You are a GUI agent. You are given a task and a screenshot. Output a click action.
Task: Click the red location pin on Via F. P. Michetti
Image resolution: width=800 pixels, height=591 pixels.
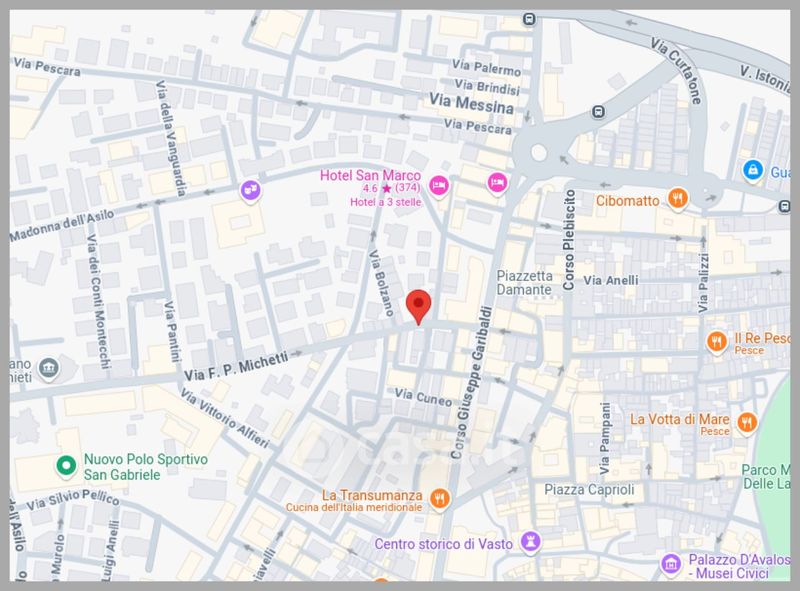click(x=418, y=306)
